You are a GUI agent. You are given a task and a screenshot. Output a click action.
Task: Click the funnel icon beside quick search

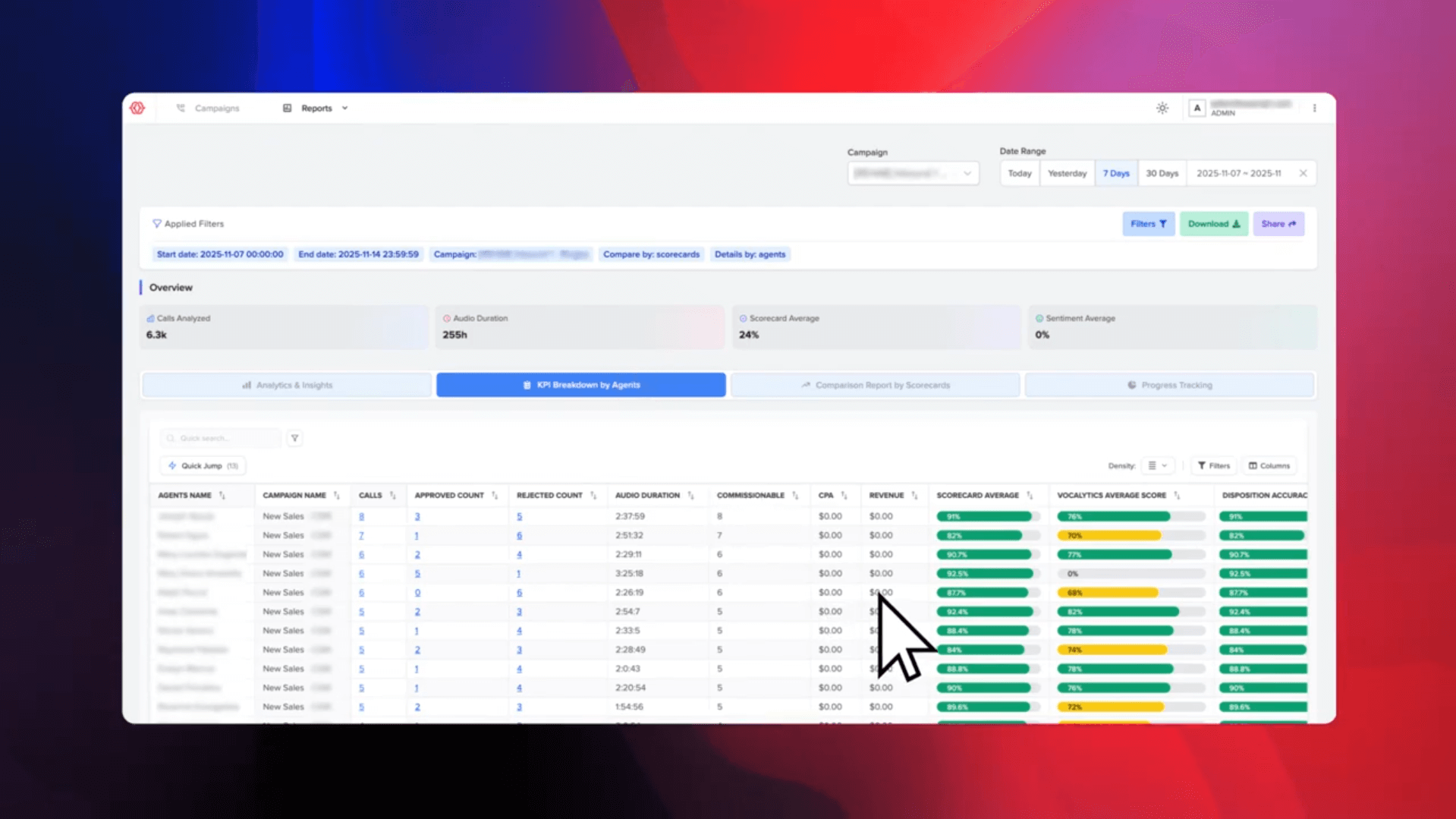tap(294, 438)
